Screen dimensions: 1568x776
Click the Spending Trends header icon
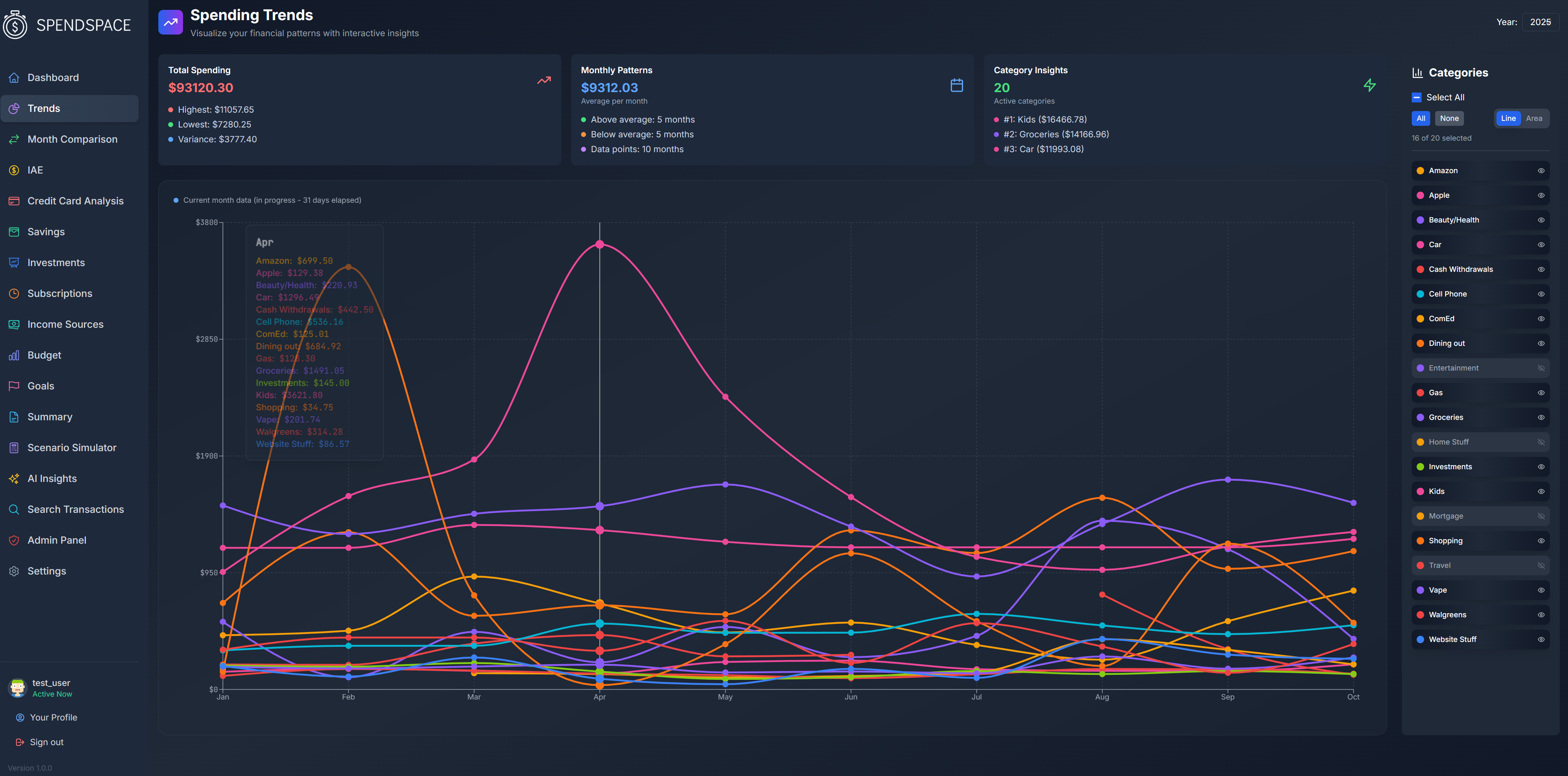point(170,23)
